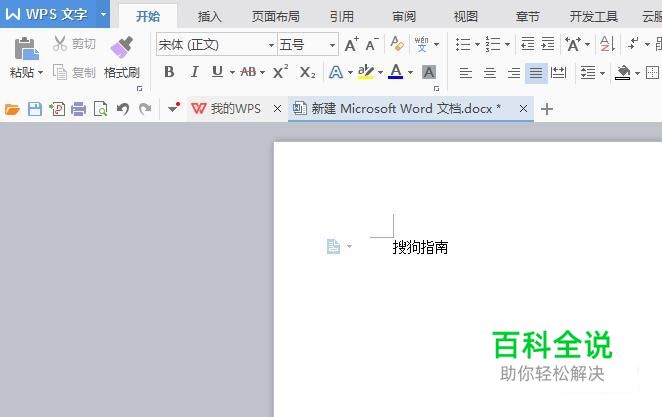Open line spacing dropdown arrow
The width and height of the screenshot is (662, 417).
[x=602, y=73]
